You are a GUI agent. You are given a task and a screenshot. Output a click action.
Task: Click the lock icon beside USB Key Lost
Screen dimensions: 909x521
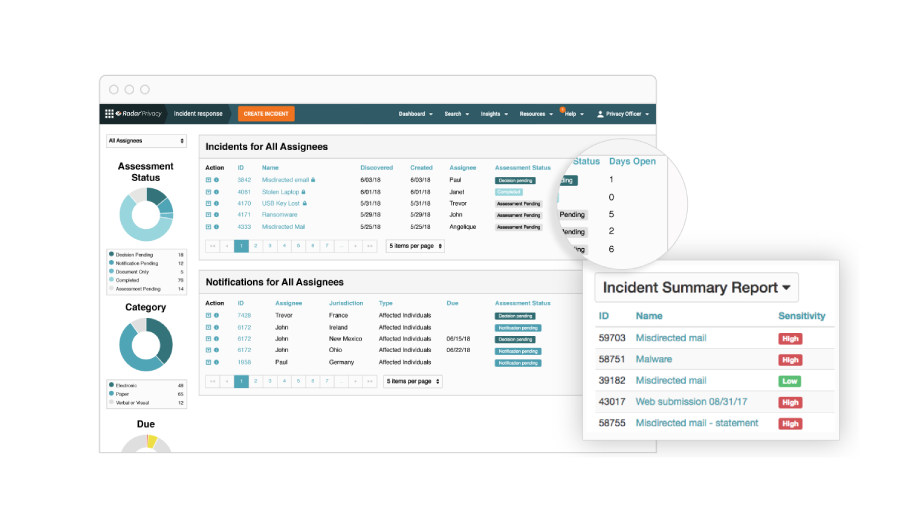point(304,203)
